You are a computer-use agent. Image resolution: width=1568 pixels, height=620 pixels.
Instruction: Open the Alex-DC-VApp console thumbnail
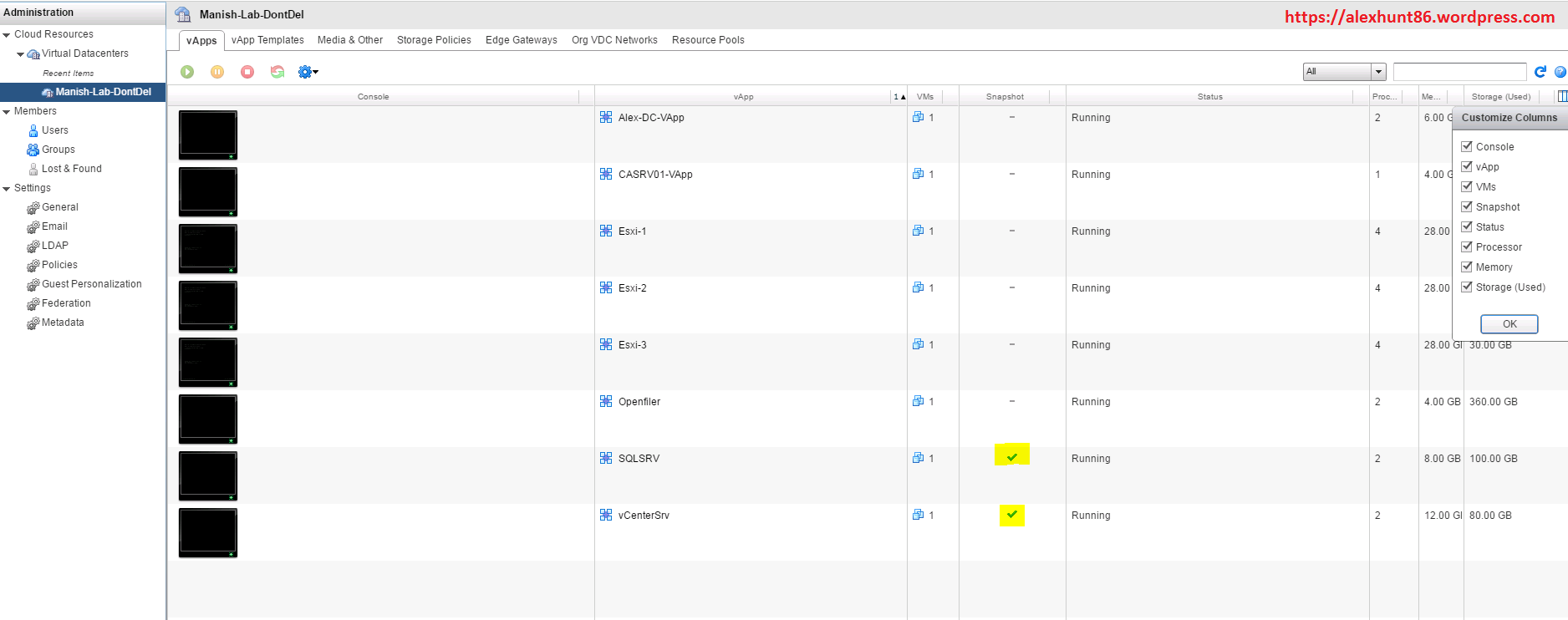click(x=208, y=135)
